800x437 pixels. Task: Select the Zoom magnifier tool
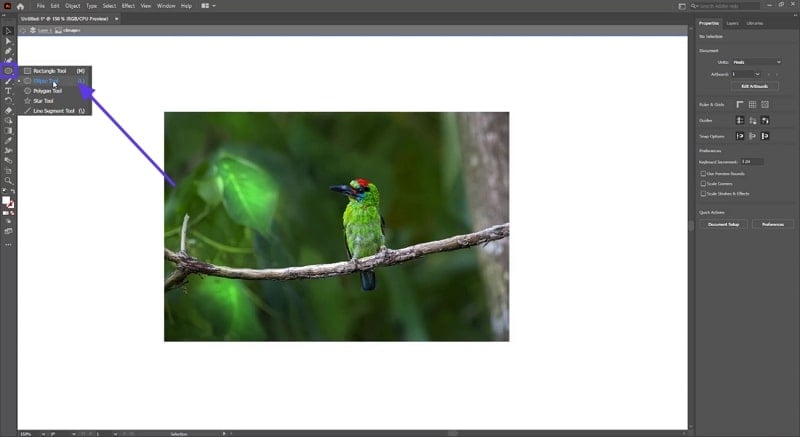pos(8,181)
